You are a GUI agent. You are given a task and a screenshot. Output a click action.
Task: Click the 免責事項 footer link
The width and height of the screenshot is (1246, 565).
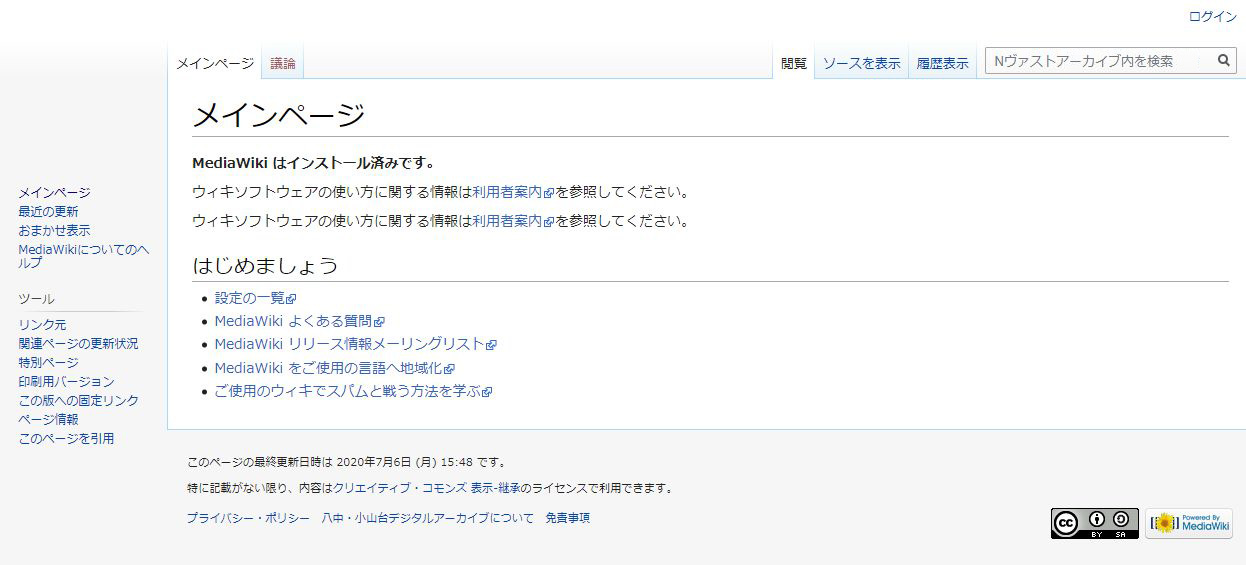tap(567, 518)
